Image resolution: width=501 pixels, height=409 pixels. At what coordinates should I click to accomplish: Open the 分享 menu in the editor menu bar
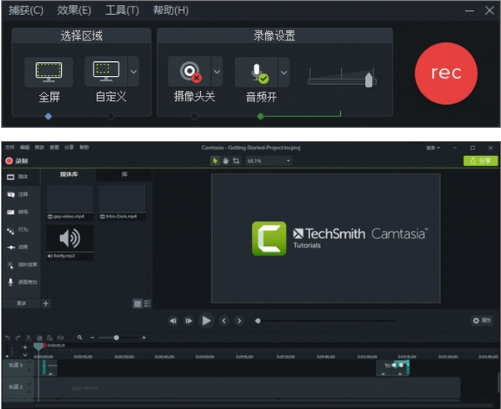pos(69,147)
